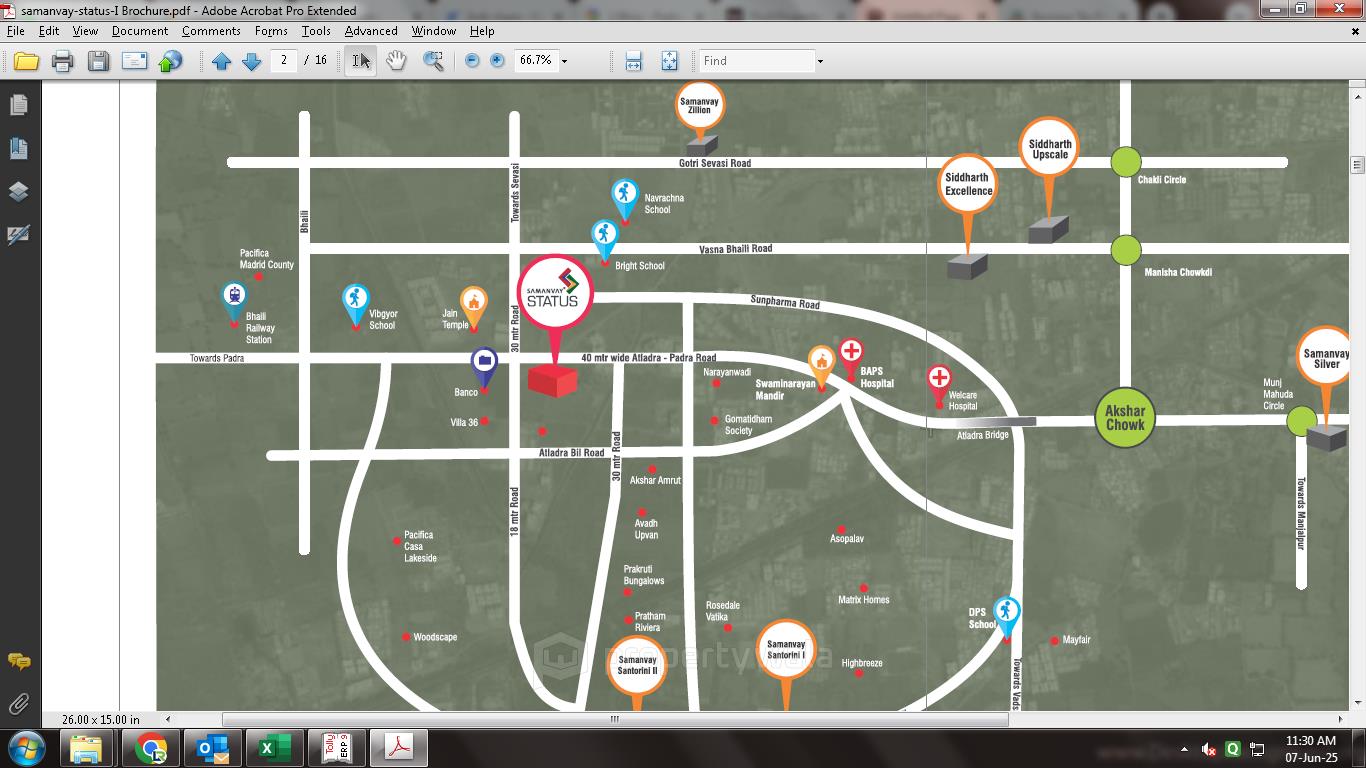Open the Edit menu
1366x769 pixels.
[49, 31]
